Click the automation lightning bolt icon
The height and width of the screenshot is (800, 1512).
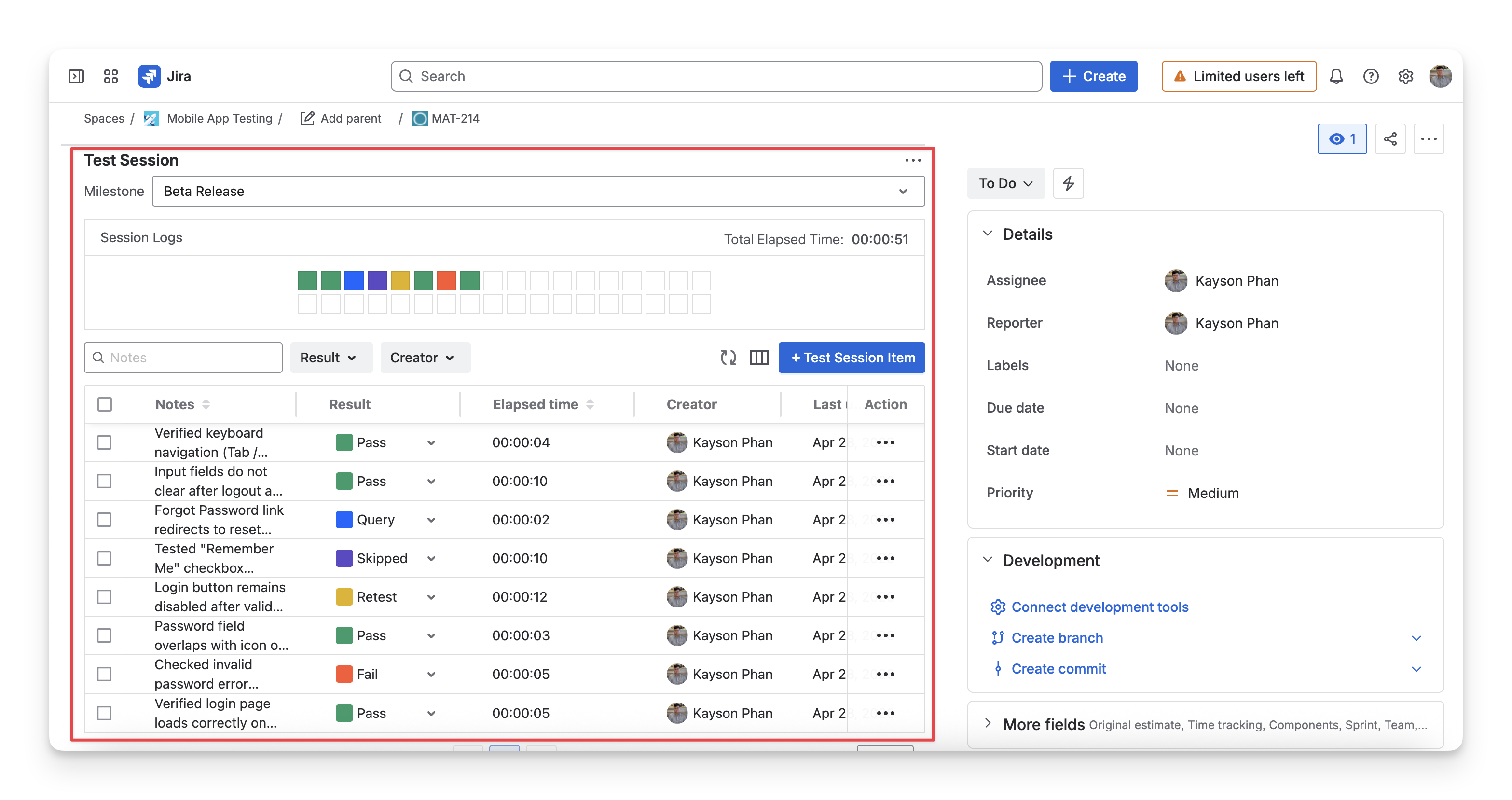1068,183
